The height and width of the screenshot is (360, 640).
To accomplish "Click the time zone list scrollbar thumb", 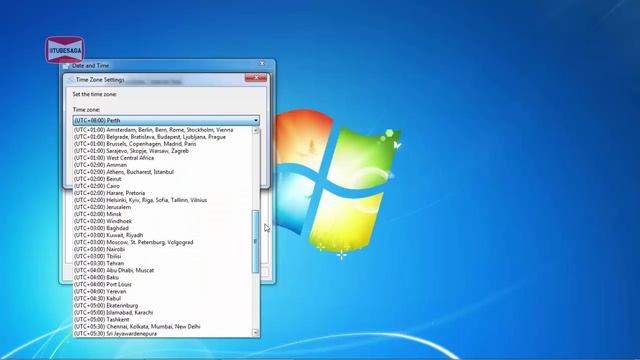I will coord(256,242).
